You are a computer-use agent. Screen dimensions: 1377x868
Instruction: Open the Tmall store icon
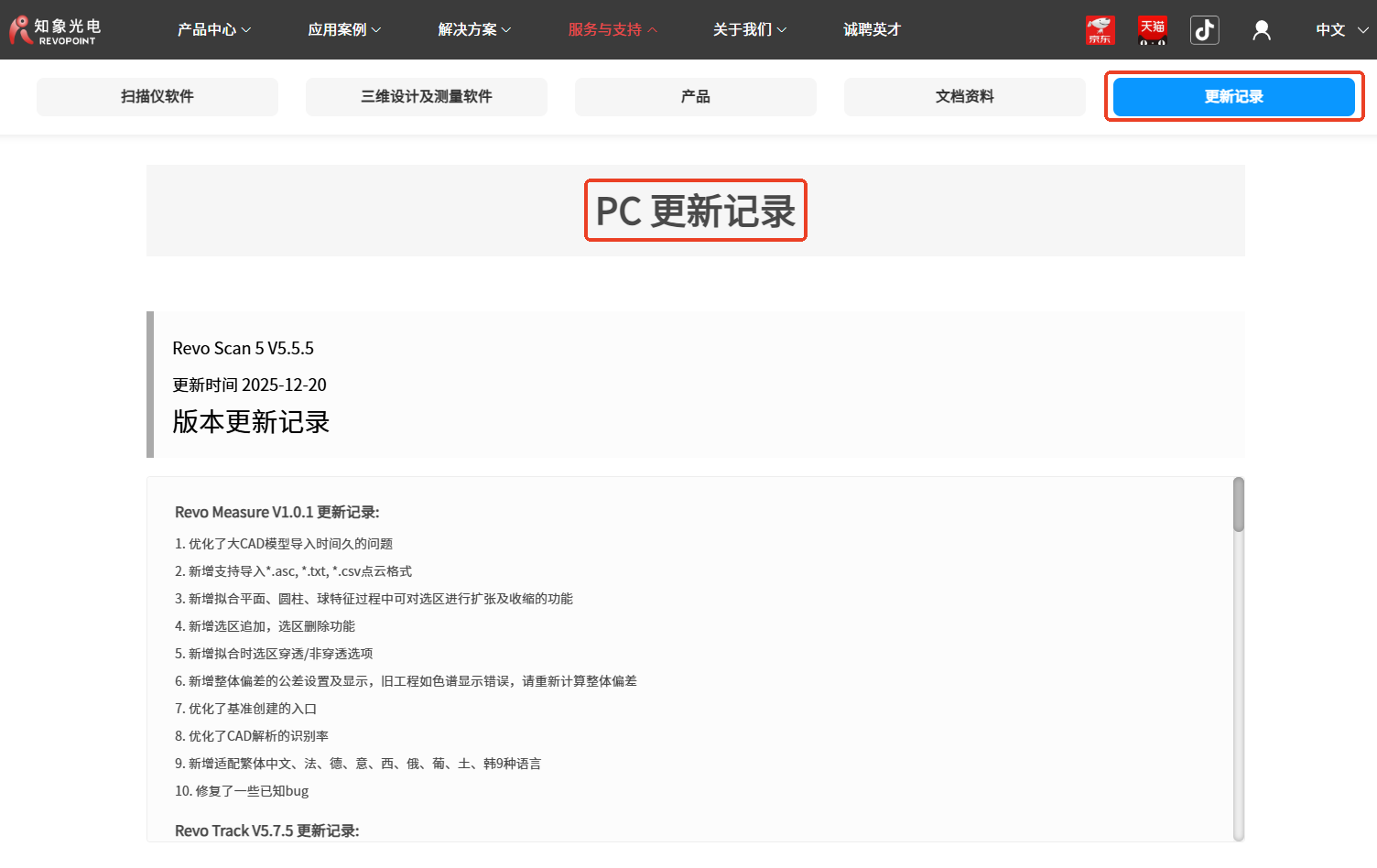(1153, 30)
